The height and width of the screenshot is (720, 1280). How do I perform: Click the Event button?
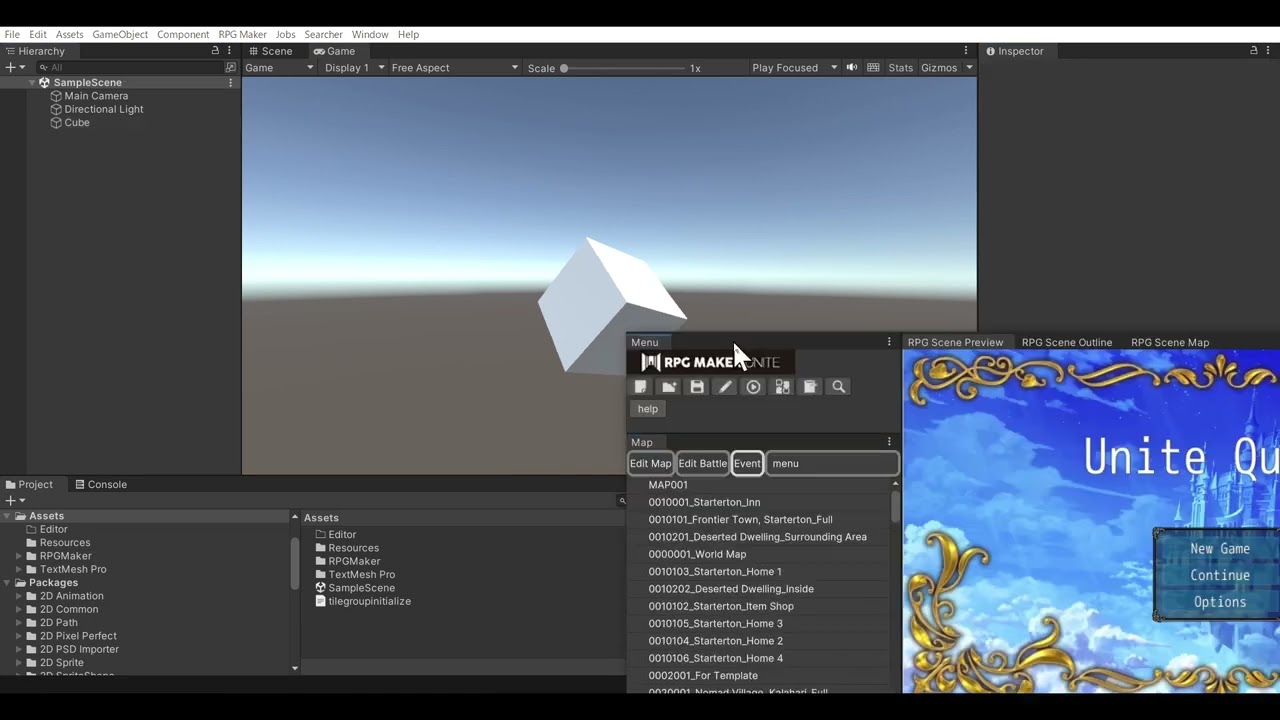click(x=747, y=464)
